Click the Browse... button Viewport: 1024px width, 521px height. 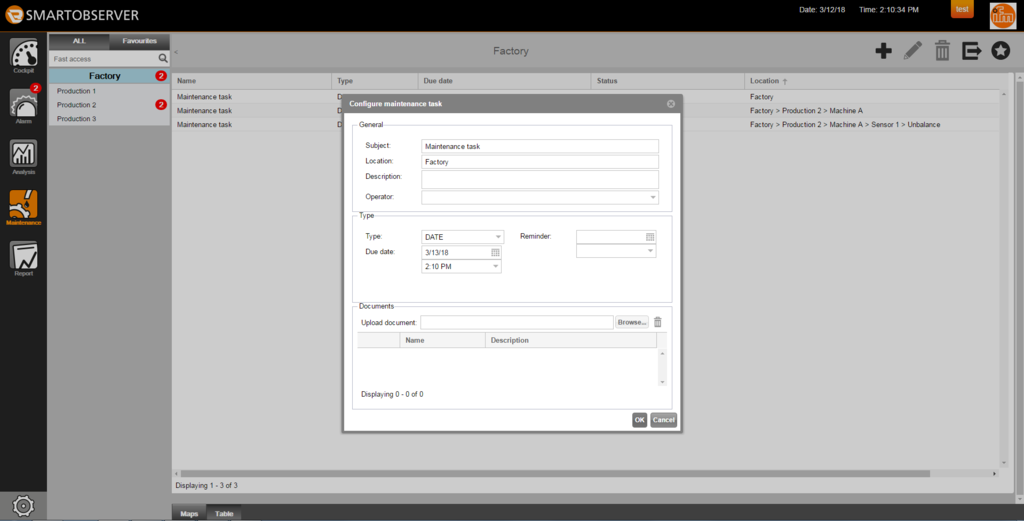coord(632,322)
